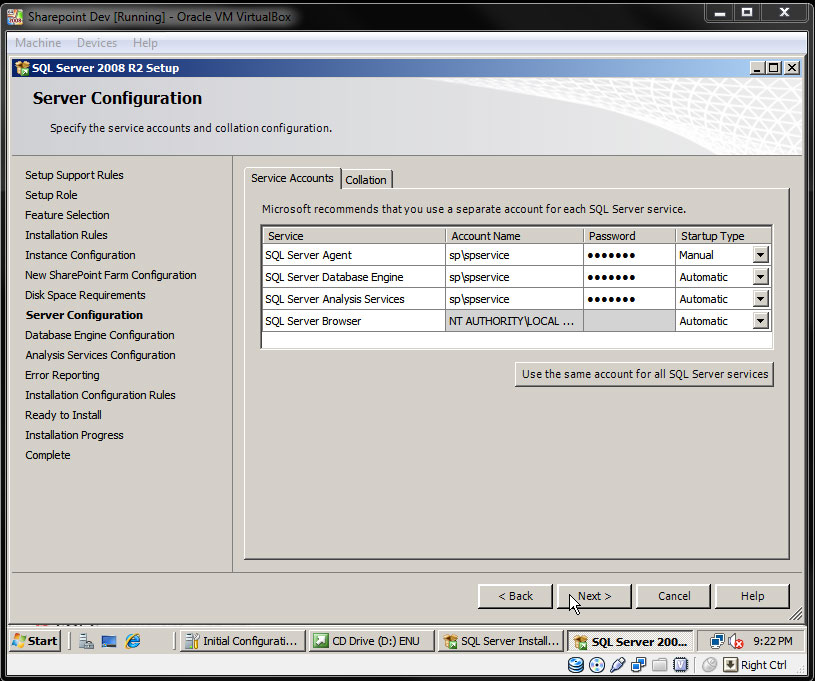Click Database Engine Configuration step
Viewport: 815px width, 681px height.
click(100, 335)
